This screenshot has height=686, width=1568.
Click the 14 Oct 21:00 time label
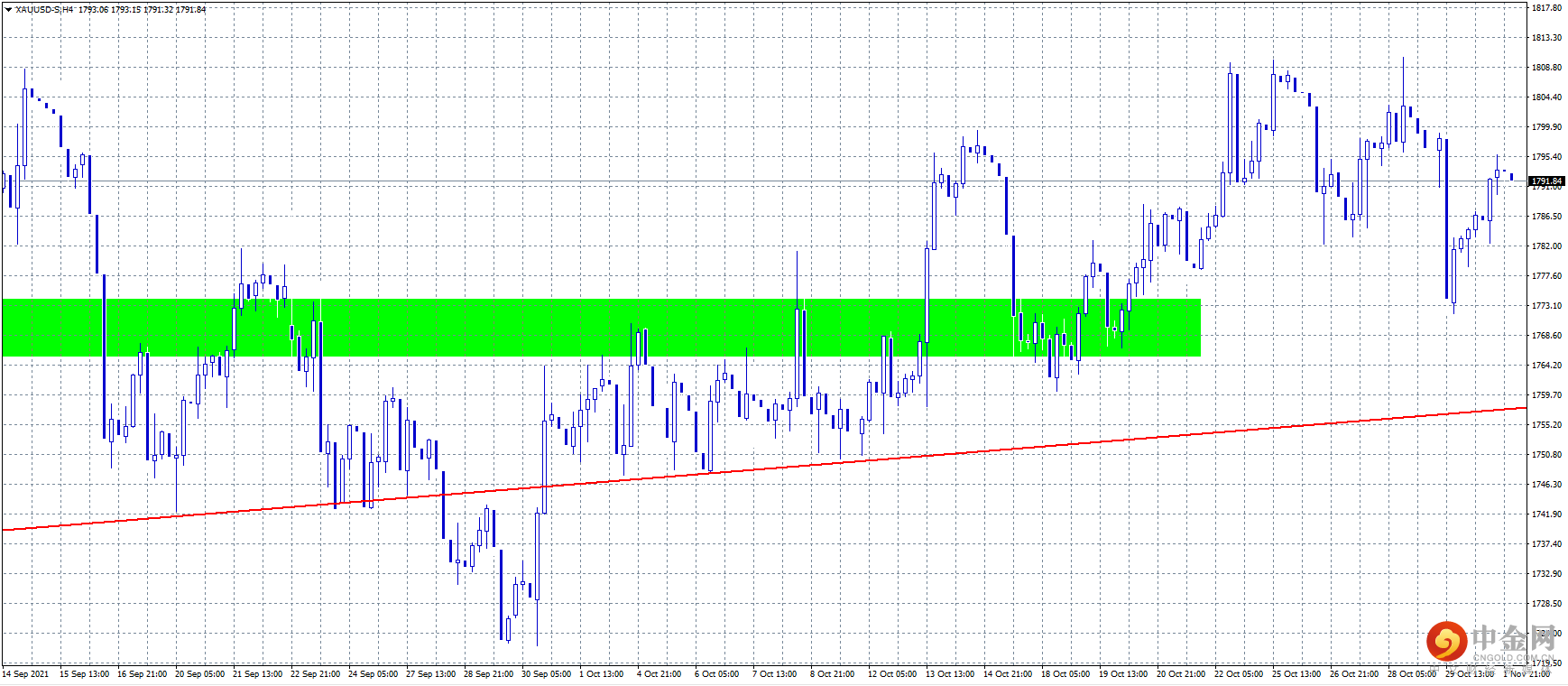coord(1008,674)
